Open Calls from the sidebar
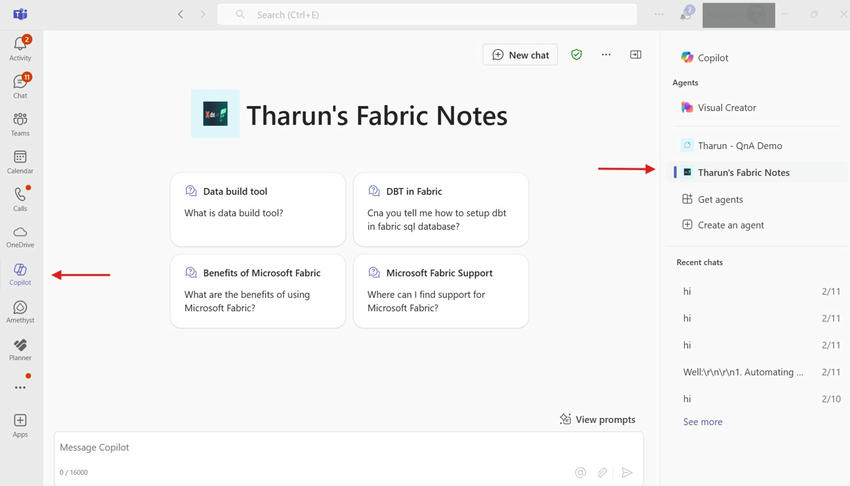 (20, 199)
